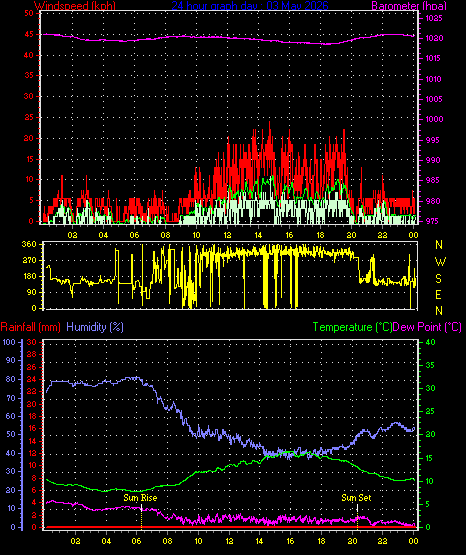466x555 pixels.
Task: Click the 40 °C temperature scale value
Action: pos(430,342)
